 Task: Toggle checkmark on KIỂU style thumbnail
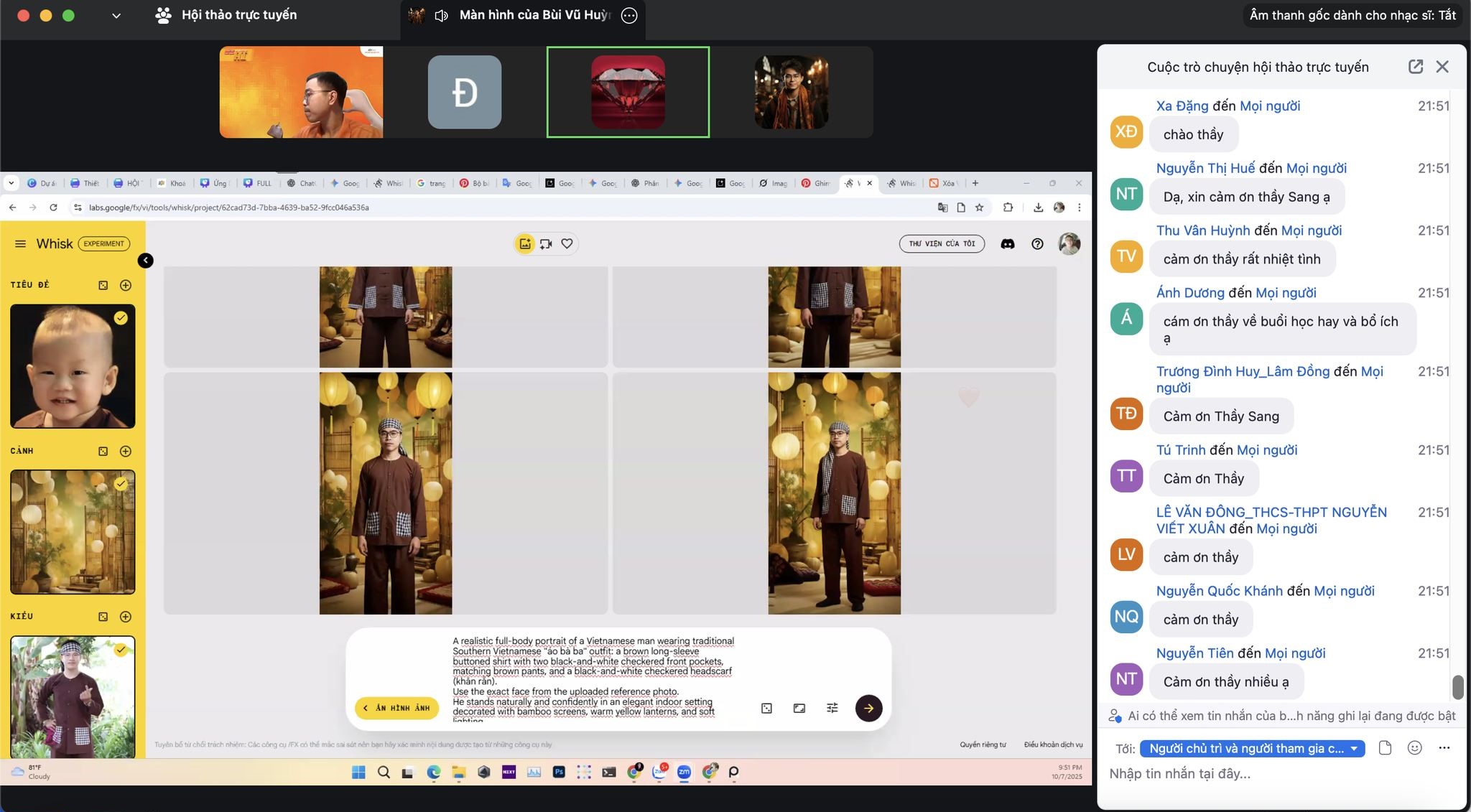(121, 650)
